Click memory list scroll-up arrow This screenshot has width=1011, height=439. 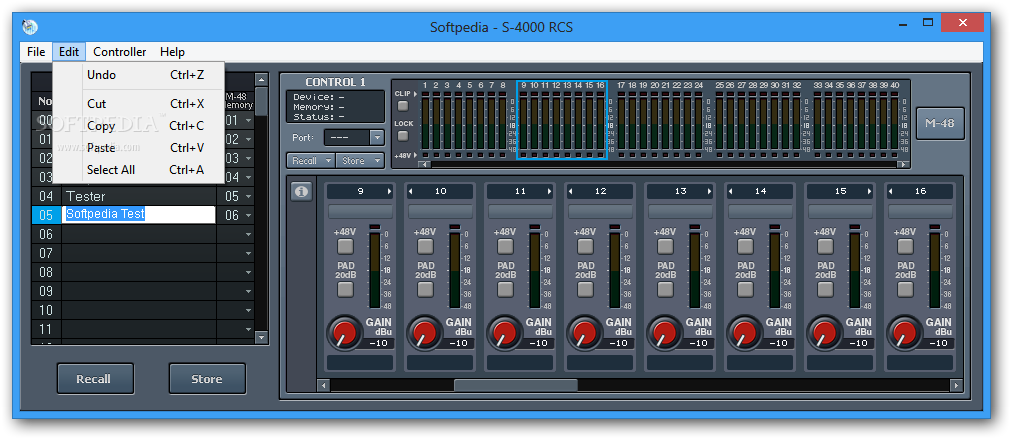pyautogui.click(x=261, y=80)
